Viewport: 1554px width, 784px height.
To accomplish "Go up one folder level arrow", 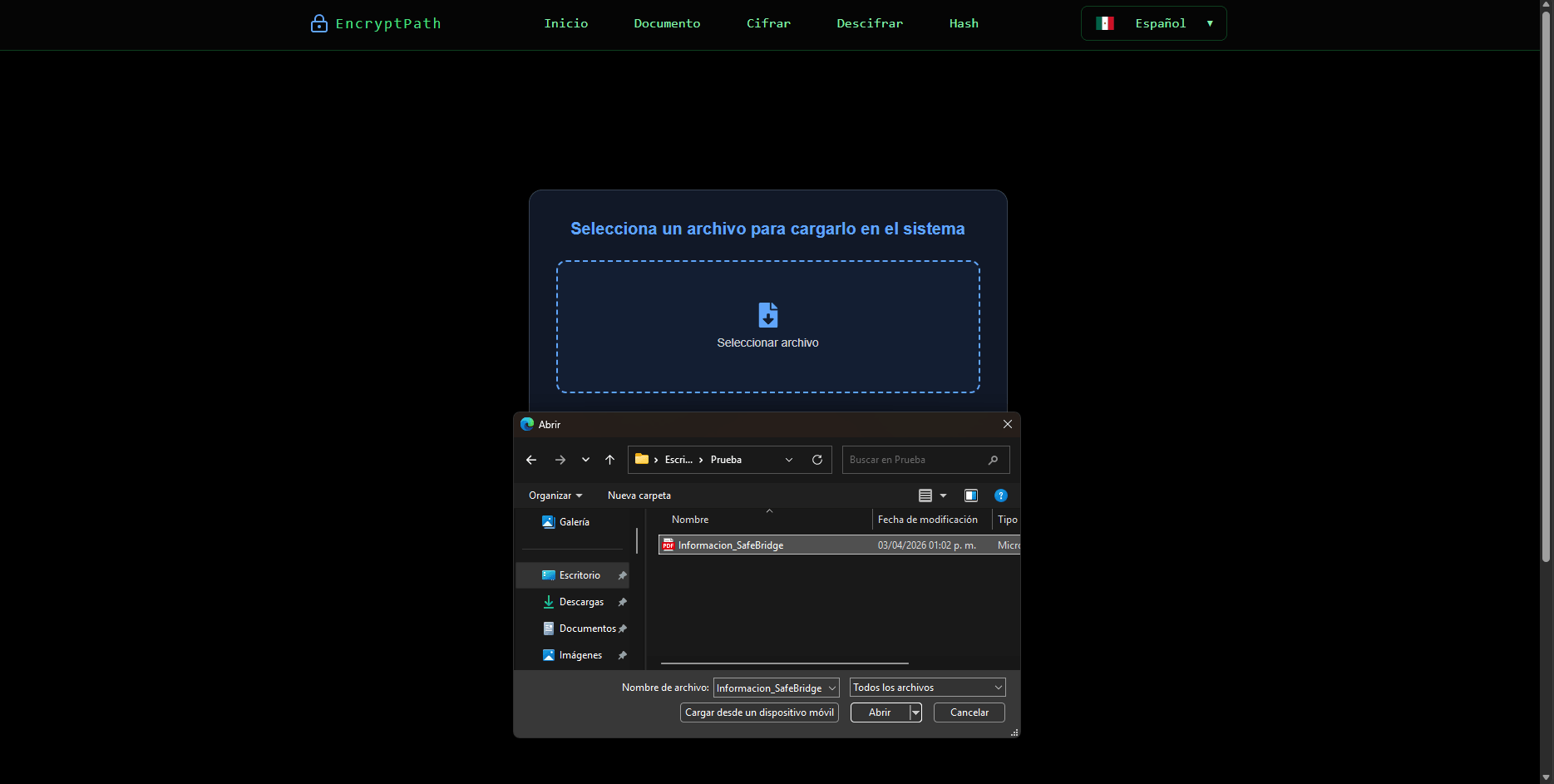I will click(610, 460).
